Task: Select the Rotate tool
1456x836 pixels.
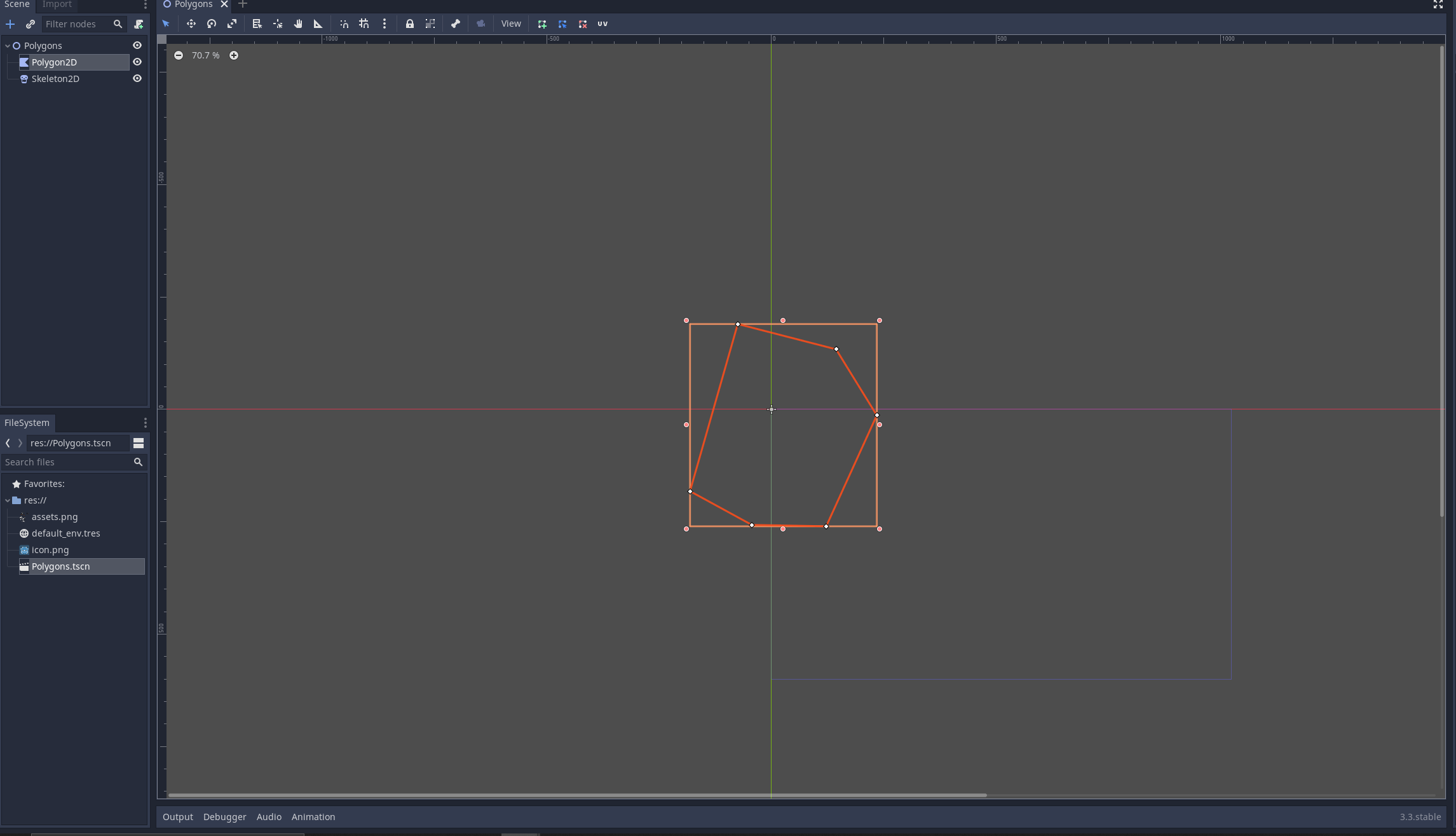Action: click(212, 24)
